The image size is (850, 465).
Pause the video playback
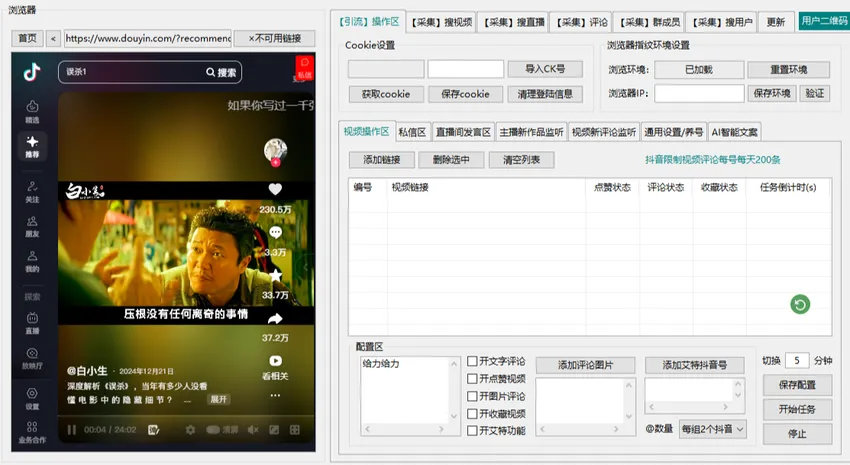pos(72,430)
